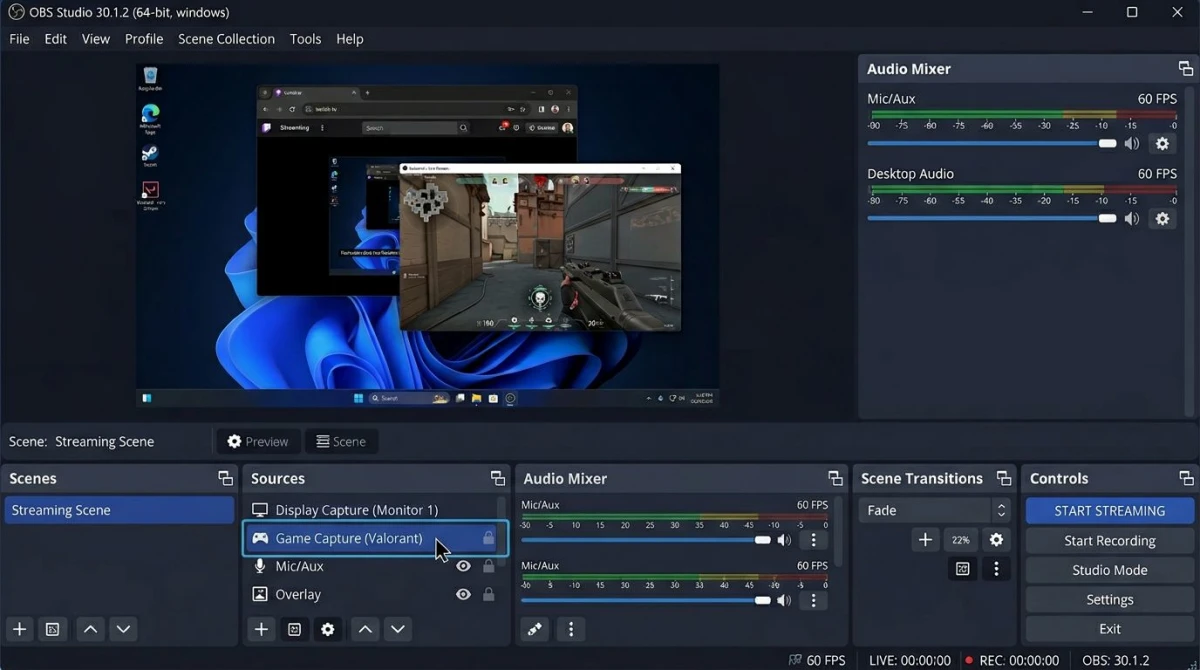Open transition properties gear icon
The width and height of the screenshot is (1200, 670).
(996, 540)
